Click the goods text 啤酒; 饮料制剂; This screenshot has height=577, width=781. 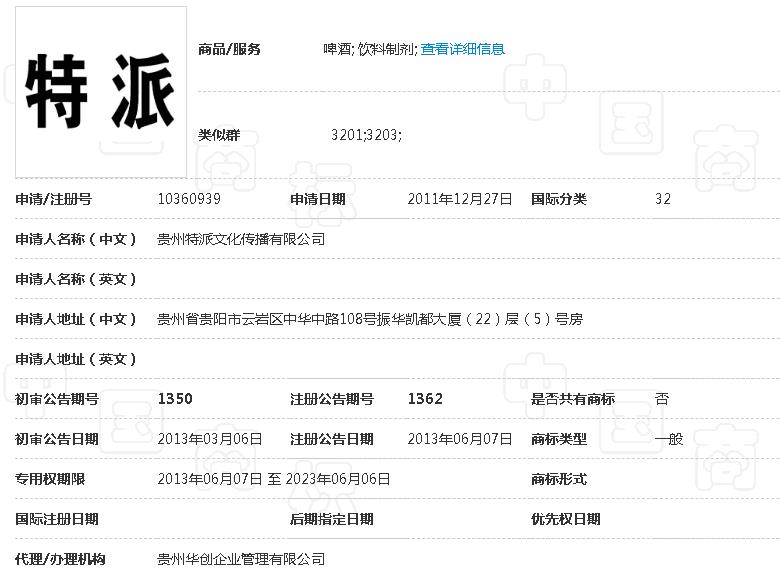click(x=370, y=49)
